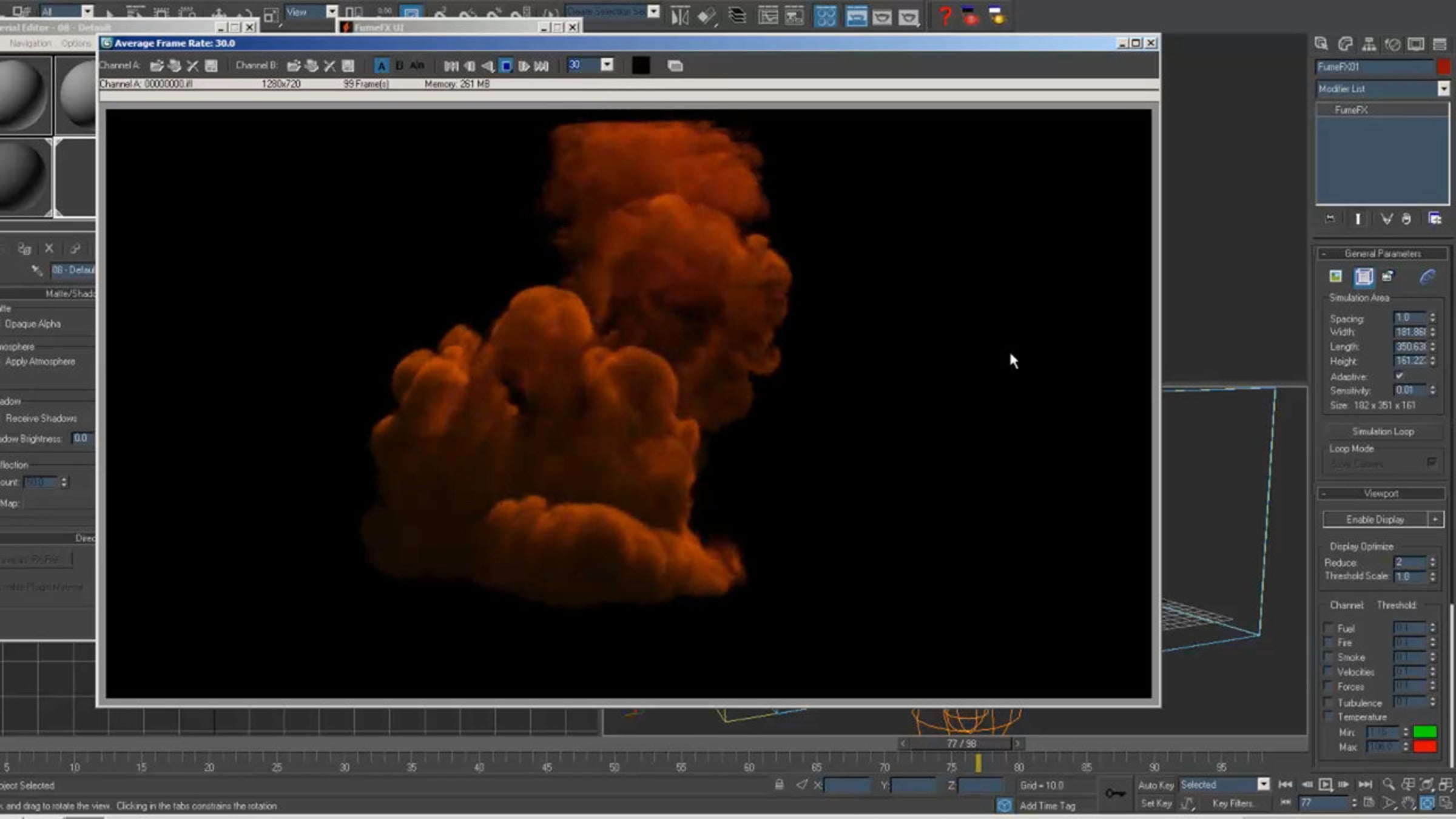Stop RAM player playback
Viewport: 1456px width, 819px height.
pyautogui.click(x=506, y=66)
